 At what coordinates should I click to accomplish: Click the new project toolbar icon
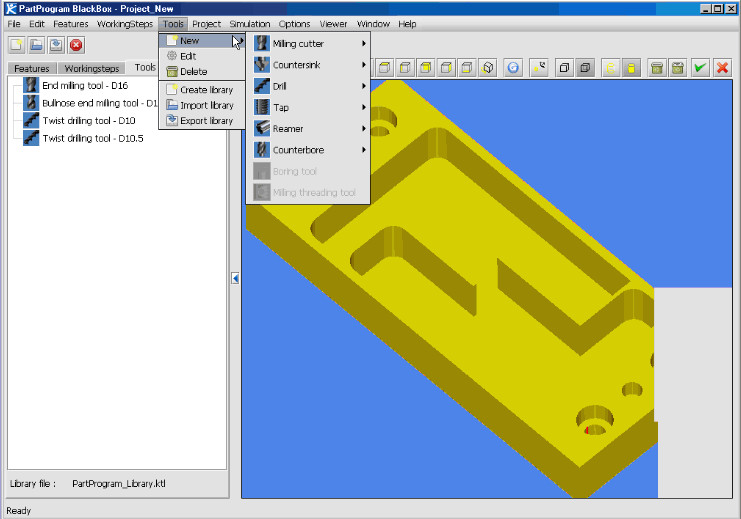point(17,45)
